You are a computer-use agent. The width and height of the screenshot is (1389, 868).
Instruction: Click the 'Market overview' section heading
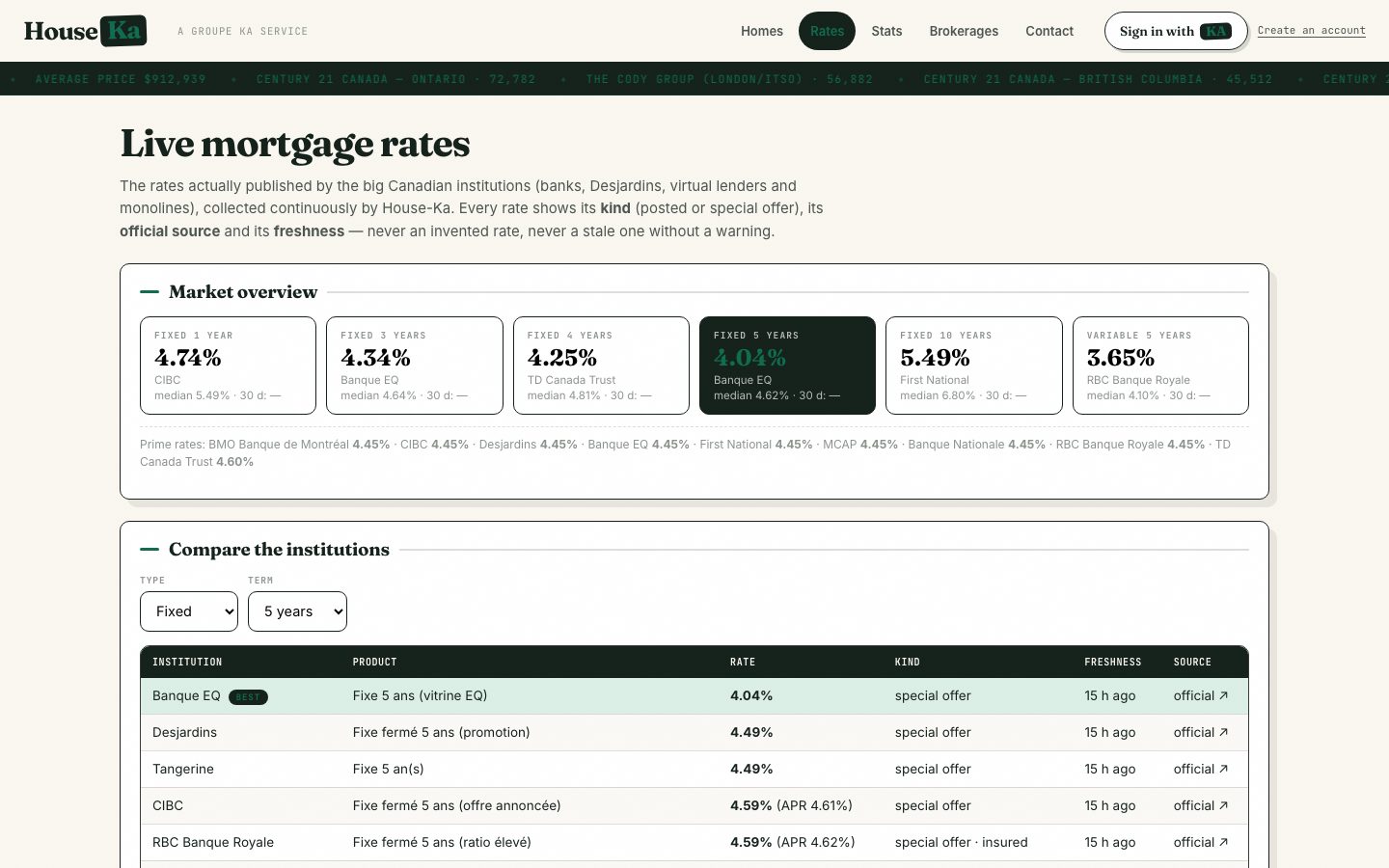click(243, 291)
